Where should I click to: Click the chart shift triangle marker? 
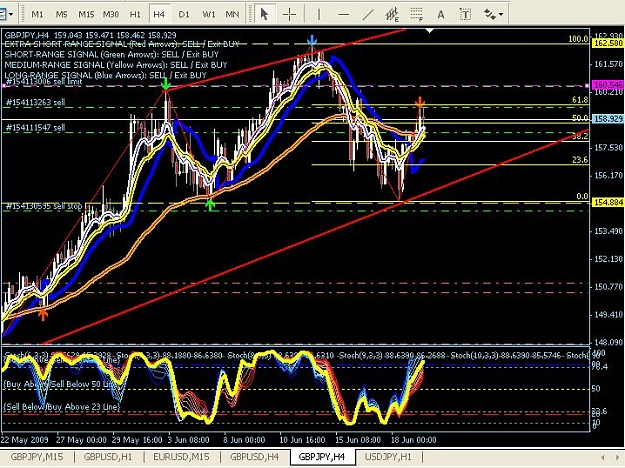point(429,30)
